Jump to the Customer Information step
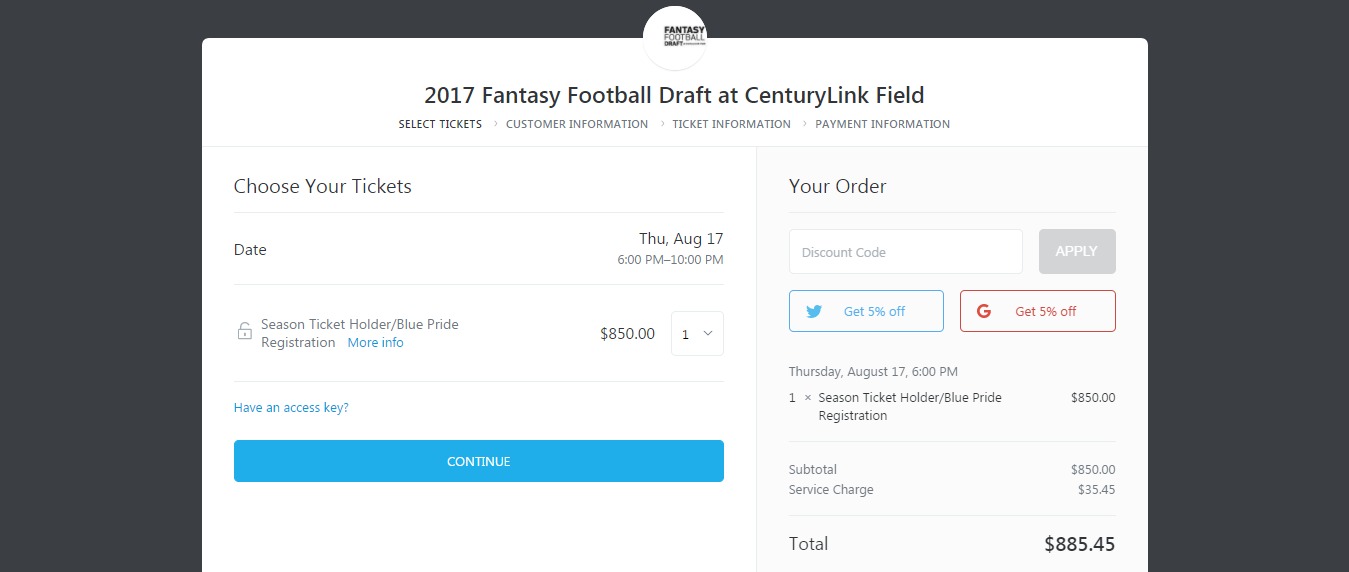Image resolution: width=1349 pixels, height=572 pixels. 577,124
